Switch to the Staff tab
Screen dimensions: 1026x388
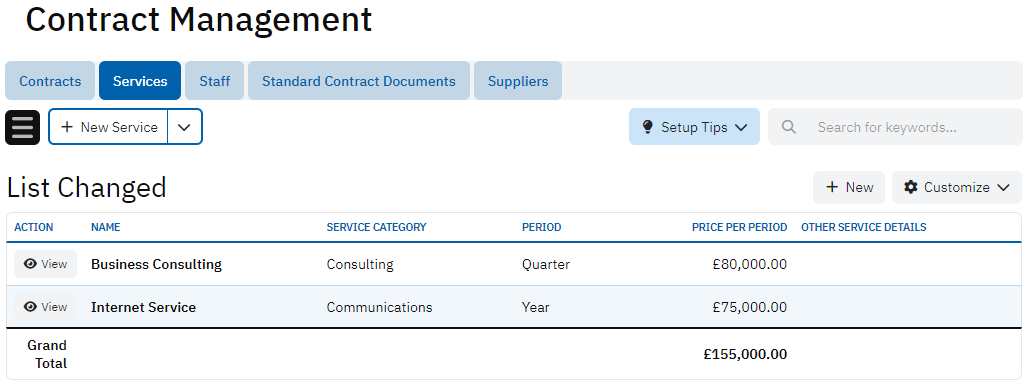(215, 81)
